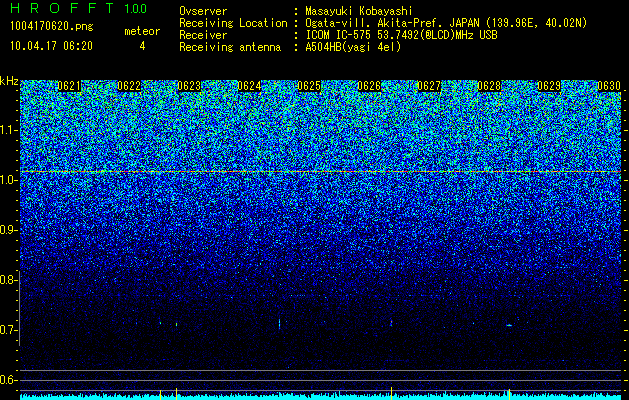Screen dimensions: 629x400
Task: Click the long meteor echo after 0628
Action: pyautogui.click(x=509, y=325)
